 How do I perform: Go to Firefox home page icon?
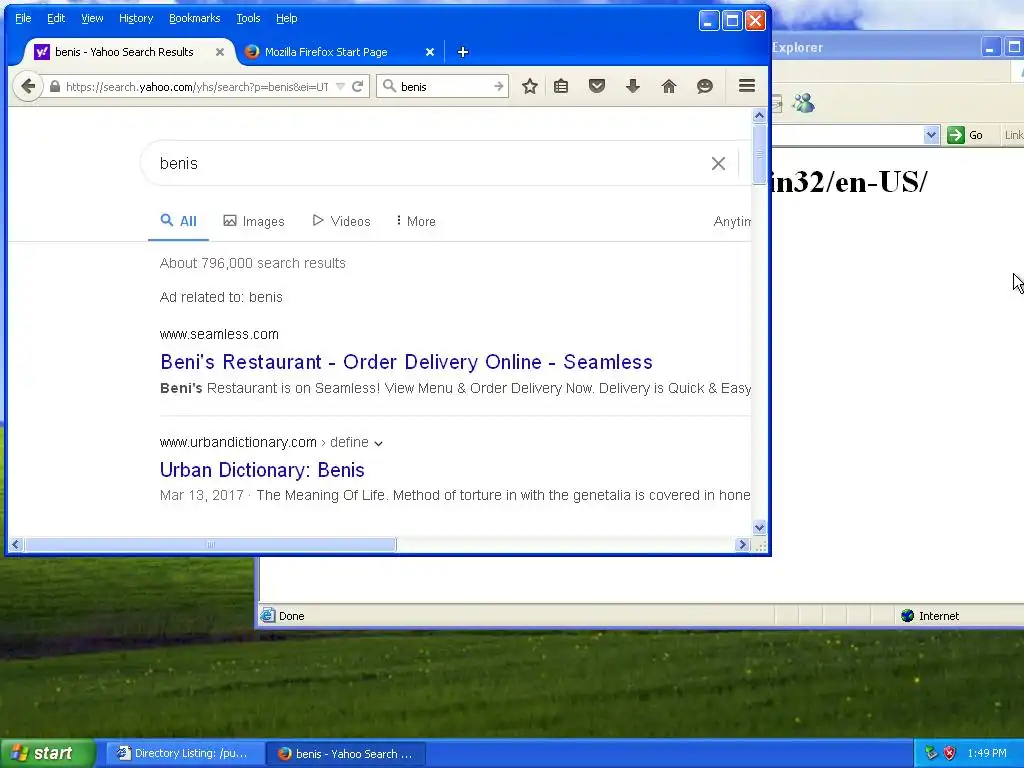[x=669, y=86]
